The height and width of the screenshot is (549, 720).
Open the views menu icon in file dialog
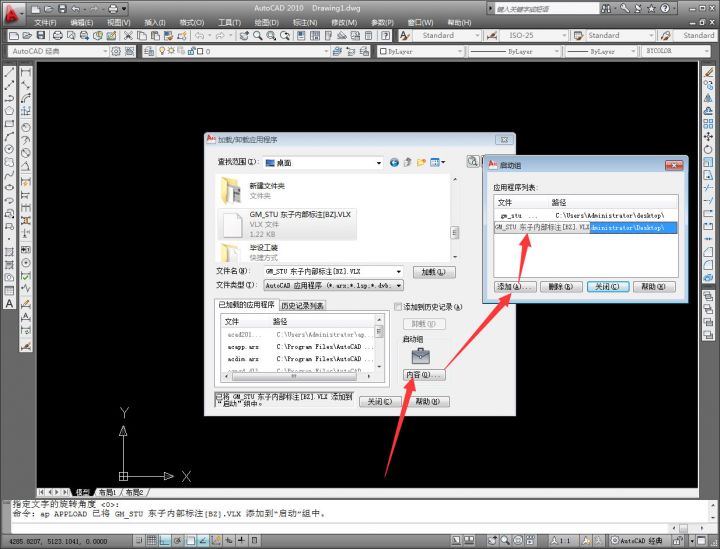(438, 162)
